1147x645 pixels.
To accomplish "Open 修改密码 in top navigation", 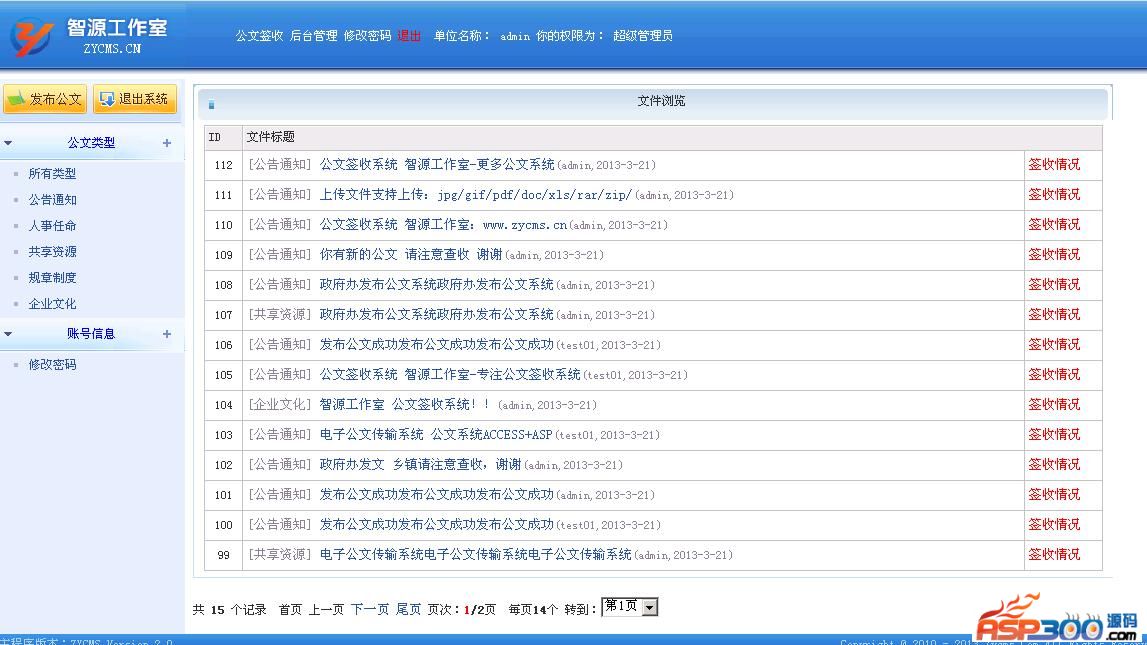I will [x=368, y=36].
